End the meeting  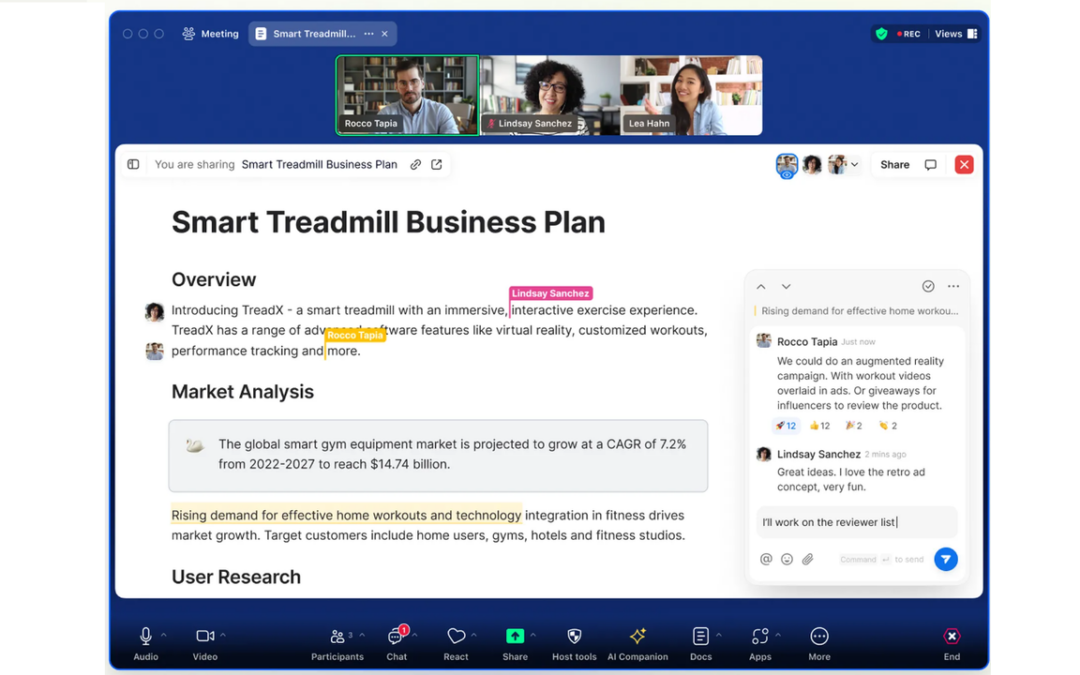pos(951,643)
